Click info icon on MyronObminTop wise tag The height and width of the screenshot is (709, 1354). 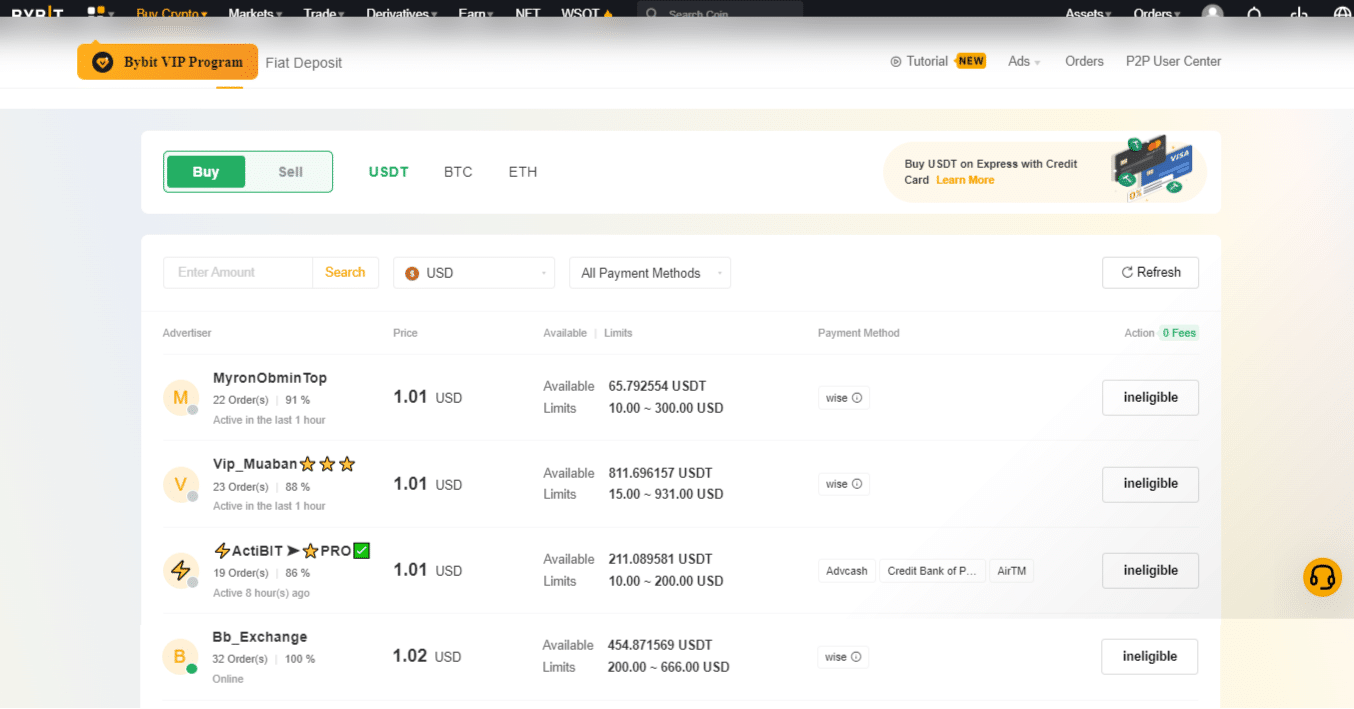pos(857,398)
